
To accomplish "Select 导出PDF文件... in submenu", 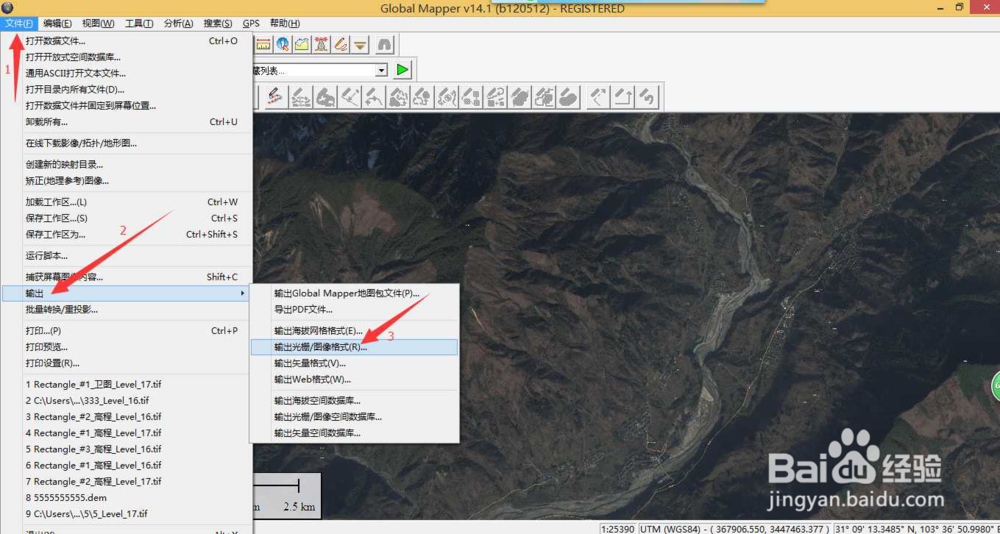I will (354, 309).
